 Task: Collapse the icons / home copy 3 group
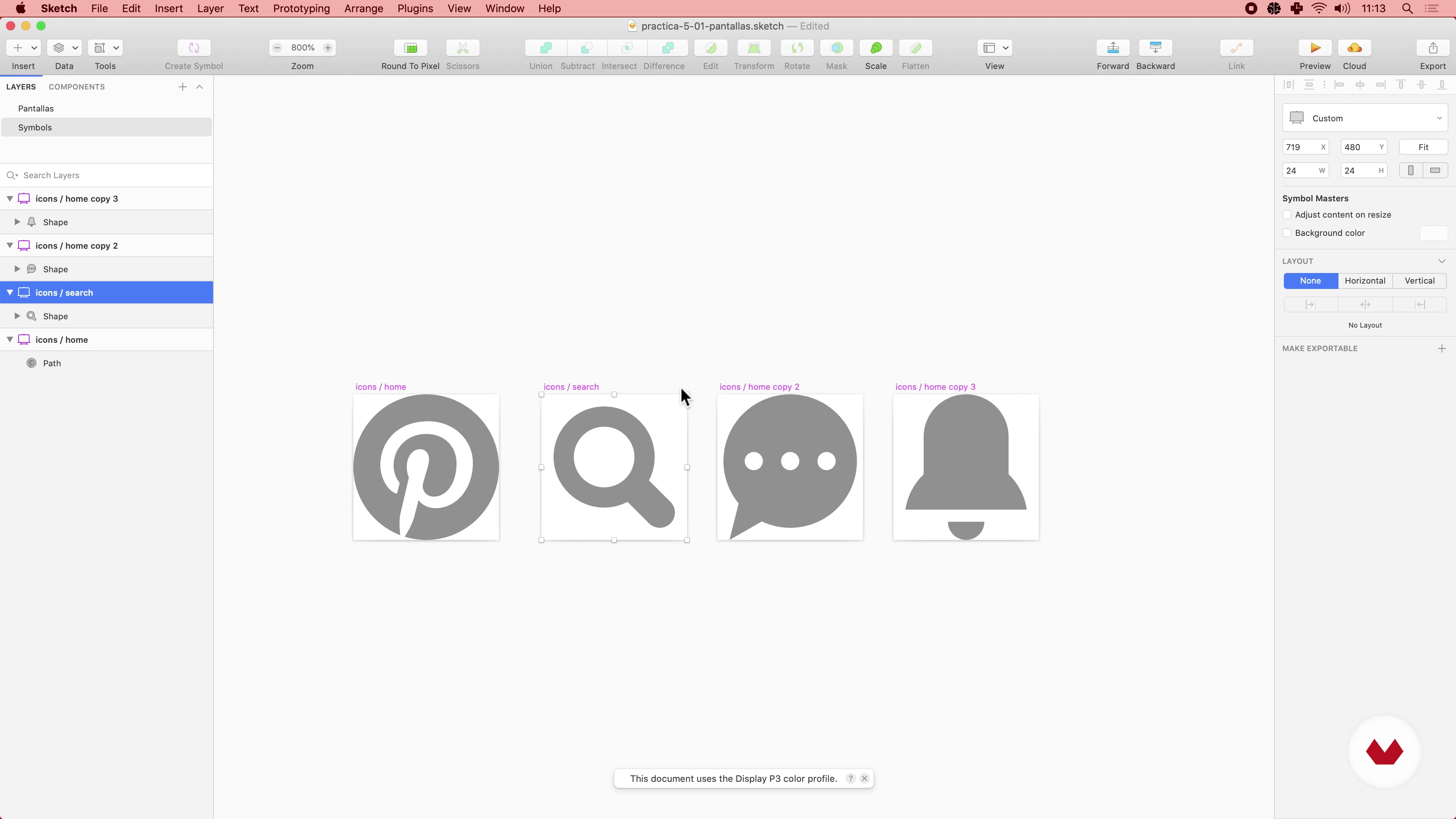tap(9, 199)
